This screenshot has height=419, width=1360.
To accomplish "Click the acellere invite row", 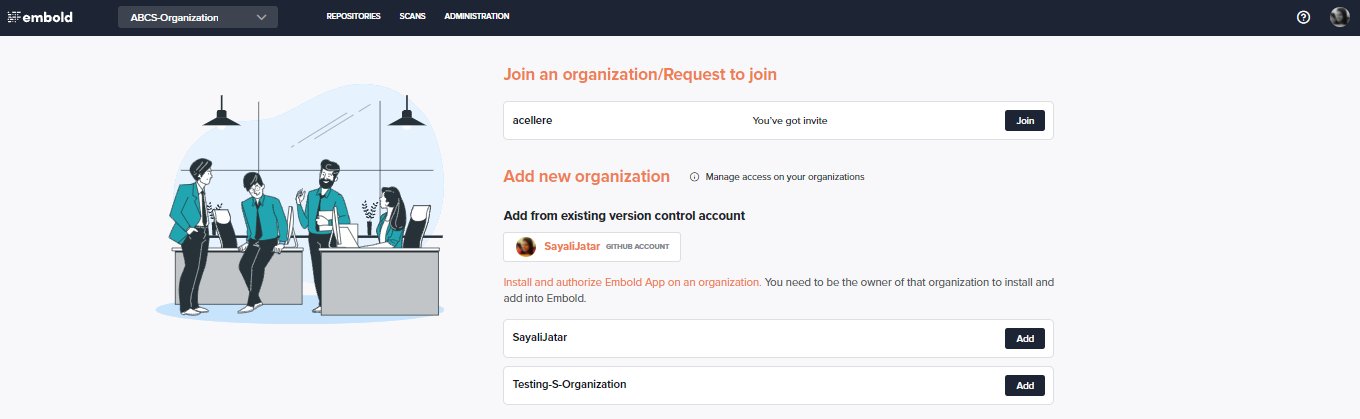I will 778,120.
